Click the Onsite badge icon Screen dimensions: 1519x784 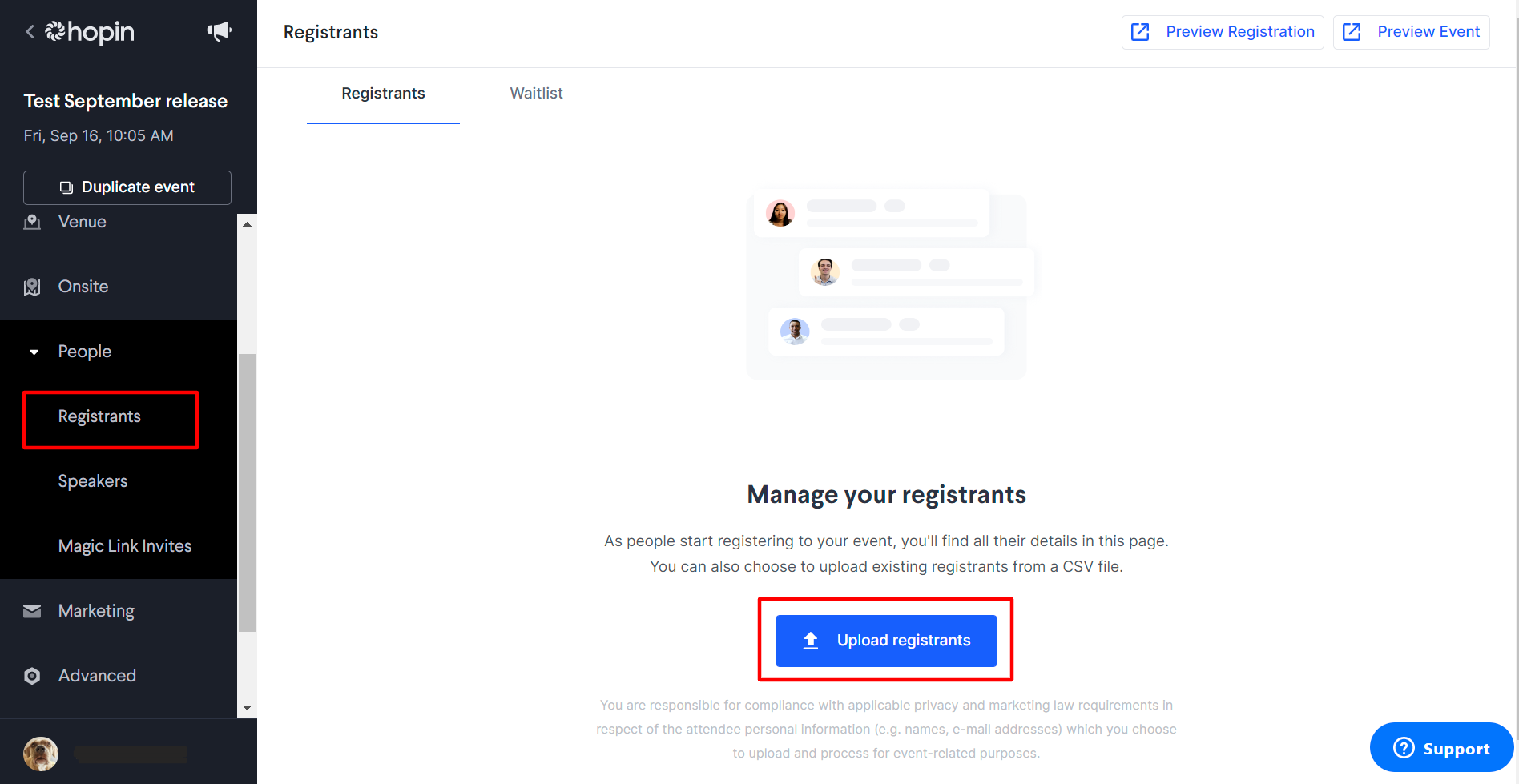click(x=32, y=287)
